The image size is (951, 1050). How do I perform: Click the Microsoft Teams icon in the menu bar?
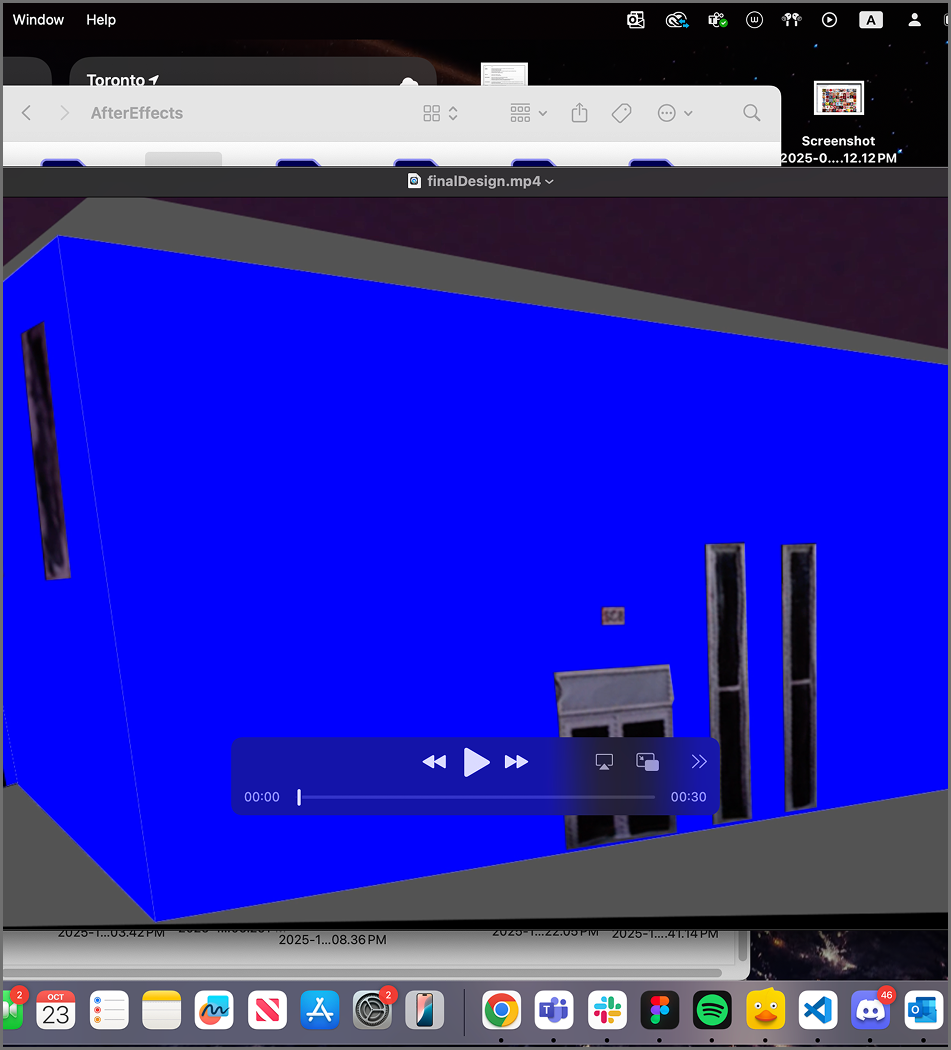[x=718, y=19]
